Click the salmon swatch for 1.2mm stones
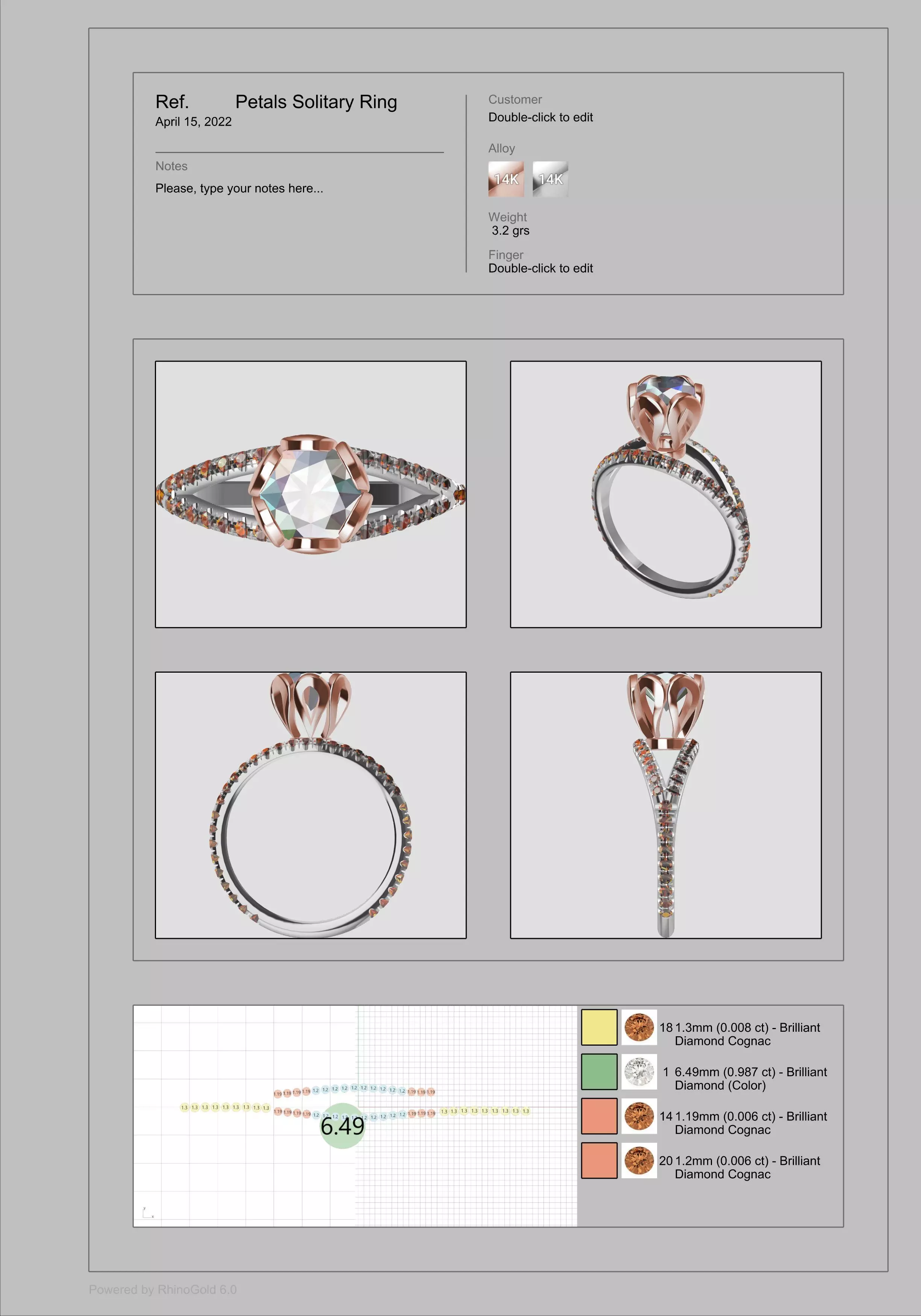This screenshot has width=921, height=1316. click(600, 1161)
